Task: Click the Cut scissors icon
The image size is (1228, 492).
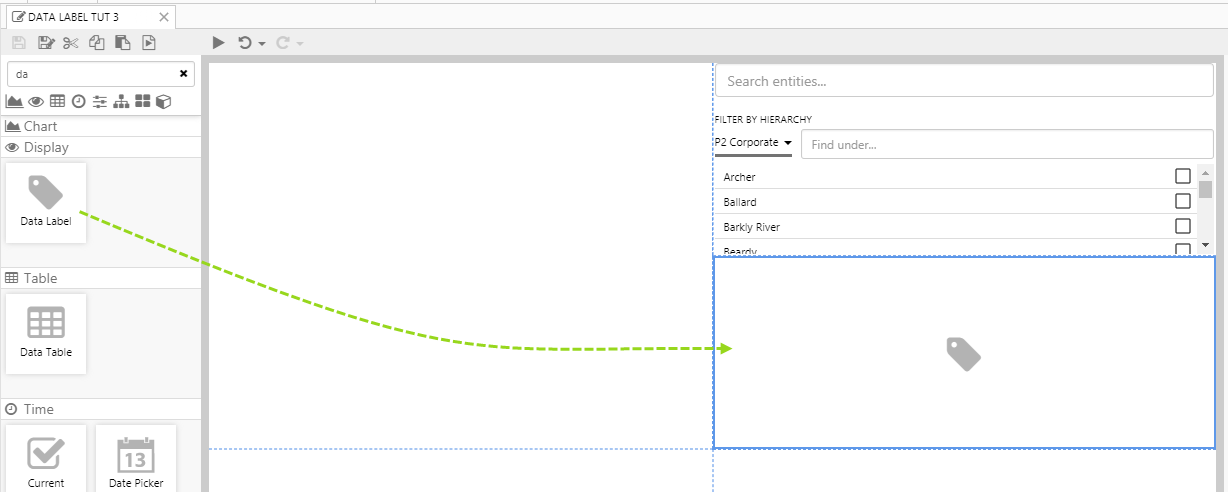Action: coord(70,42)
